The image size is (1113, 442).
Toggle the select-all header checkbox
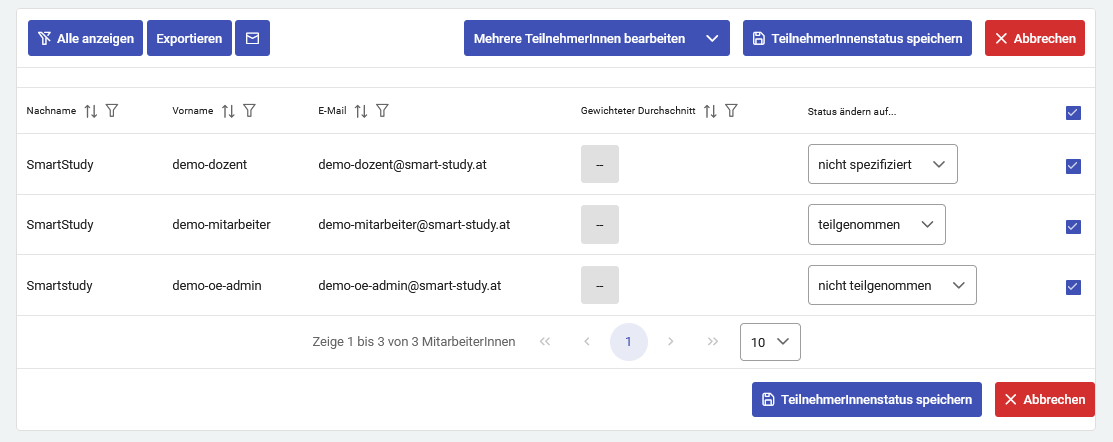[1073, 113]
